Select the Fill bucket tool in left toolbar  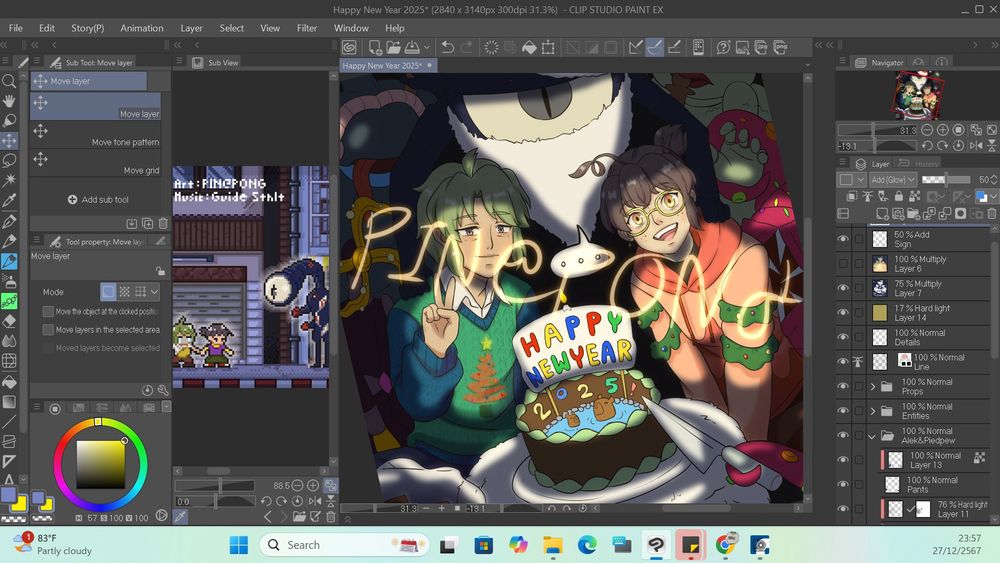point(9,381)
